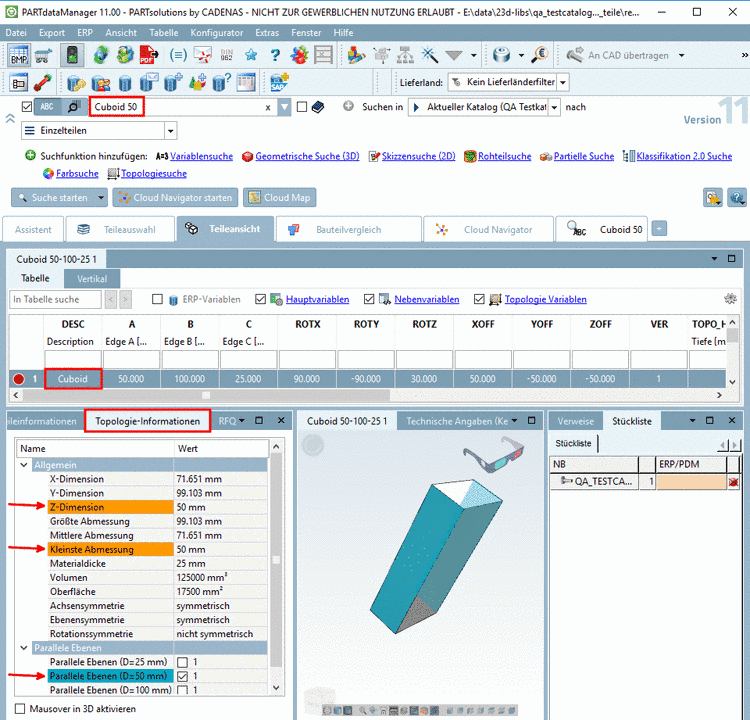Click the shopping cart icon in toolbar
The width and height of the screenshot is (750, 720).
pos(43,55)
